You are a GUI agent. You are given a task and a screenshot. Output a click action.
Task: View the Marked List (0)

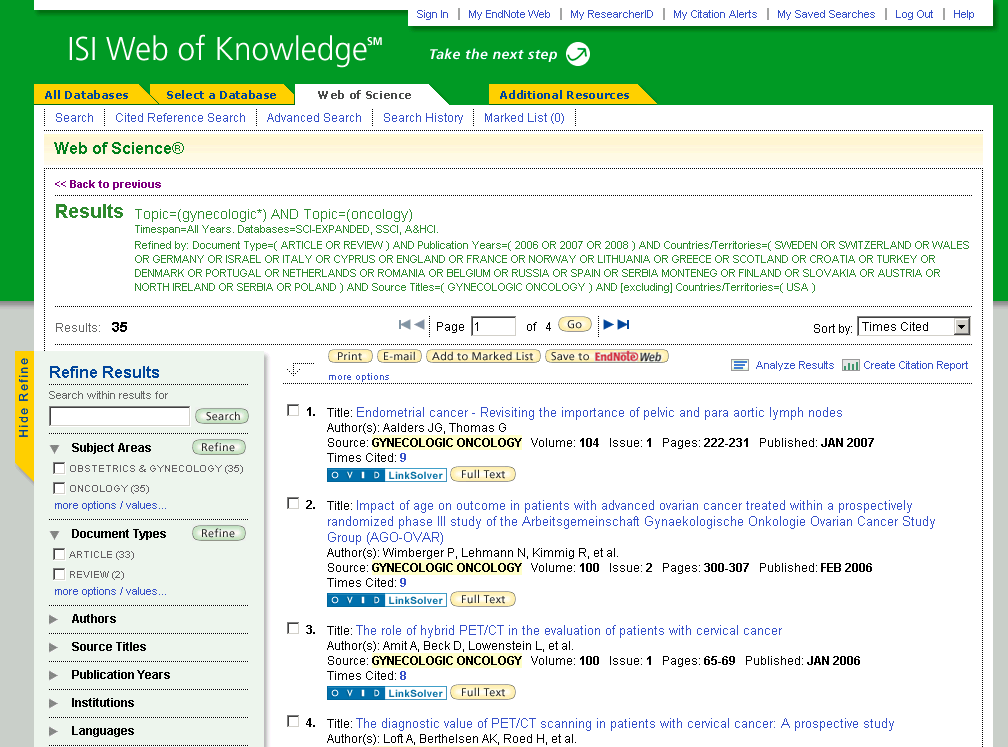click(x=524, y=118)
